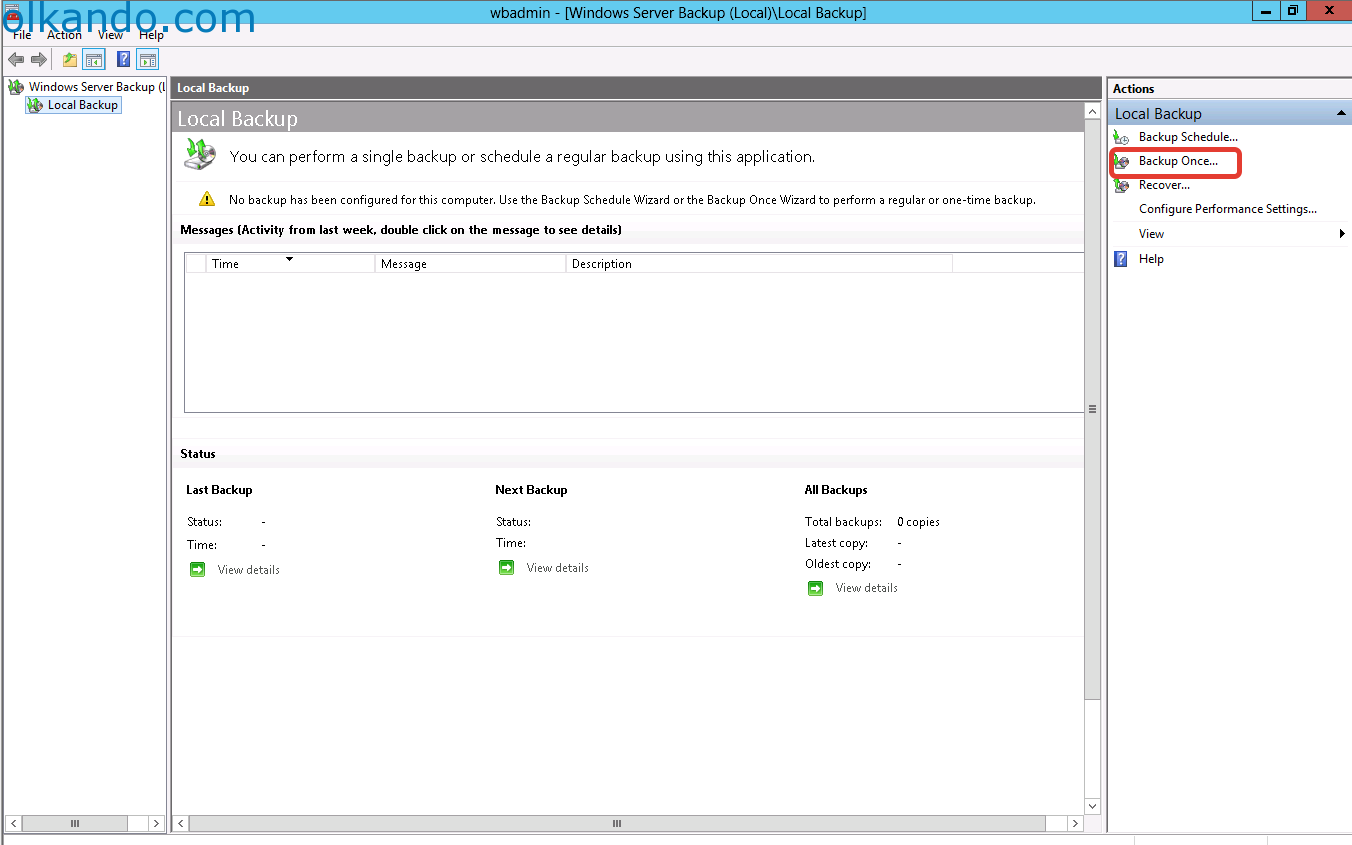Click the tree pane horizontal scrollbar thumb

pos(75,824)
